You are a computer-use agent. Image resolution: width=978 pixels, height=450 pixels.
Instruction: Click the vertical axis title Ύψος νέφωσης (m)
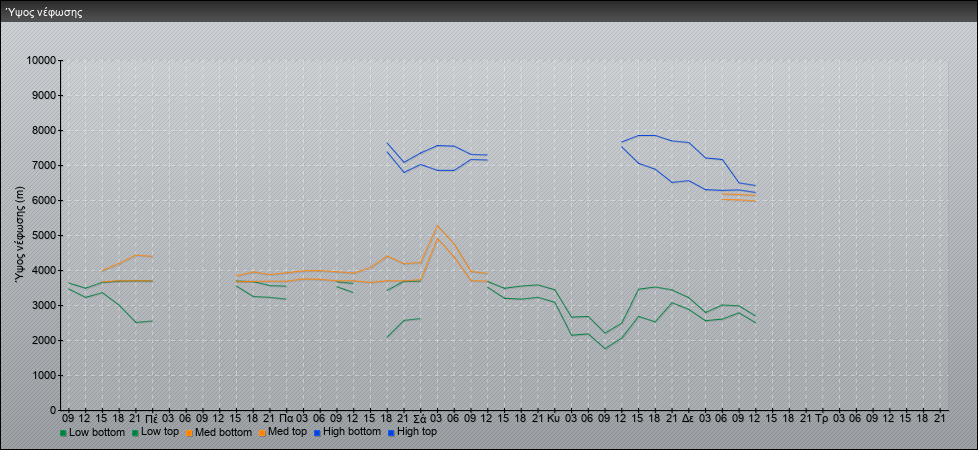(x=19, y=235)
